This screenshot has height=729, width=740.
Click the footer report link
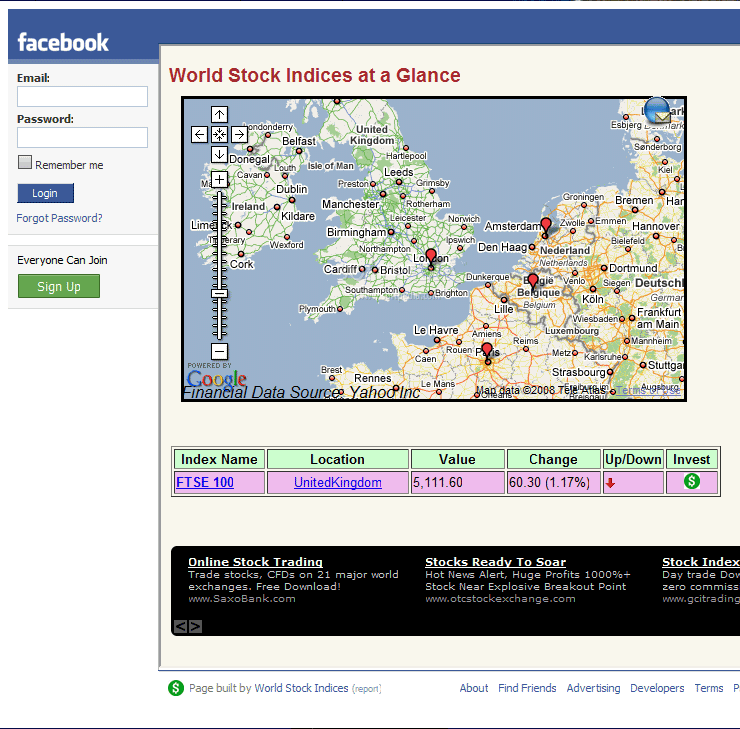coord(367,689)
